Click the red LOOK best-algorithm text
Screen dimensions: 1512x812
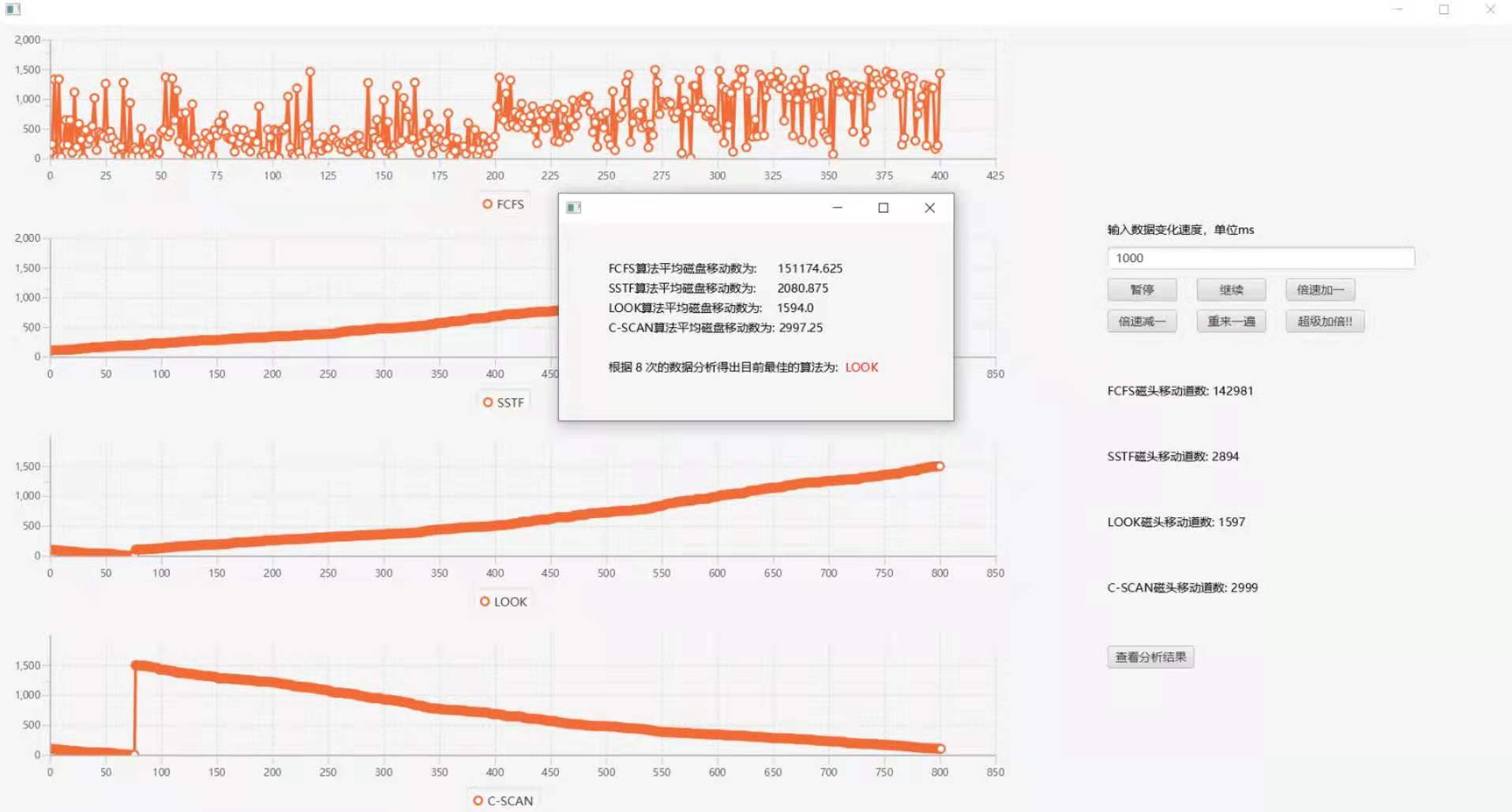(x=861, y=367)
